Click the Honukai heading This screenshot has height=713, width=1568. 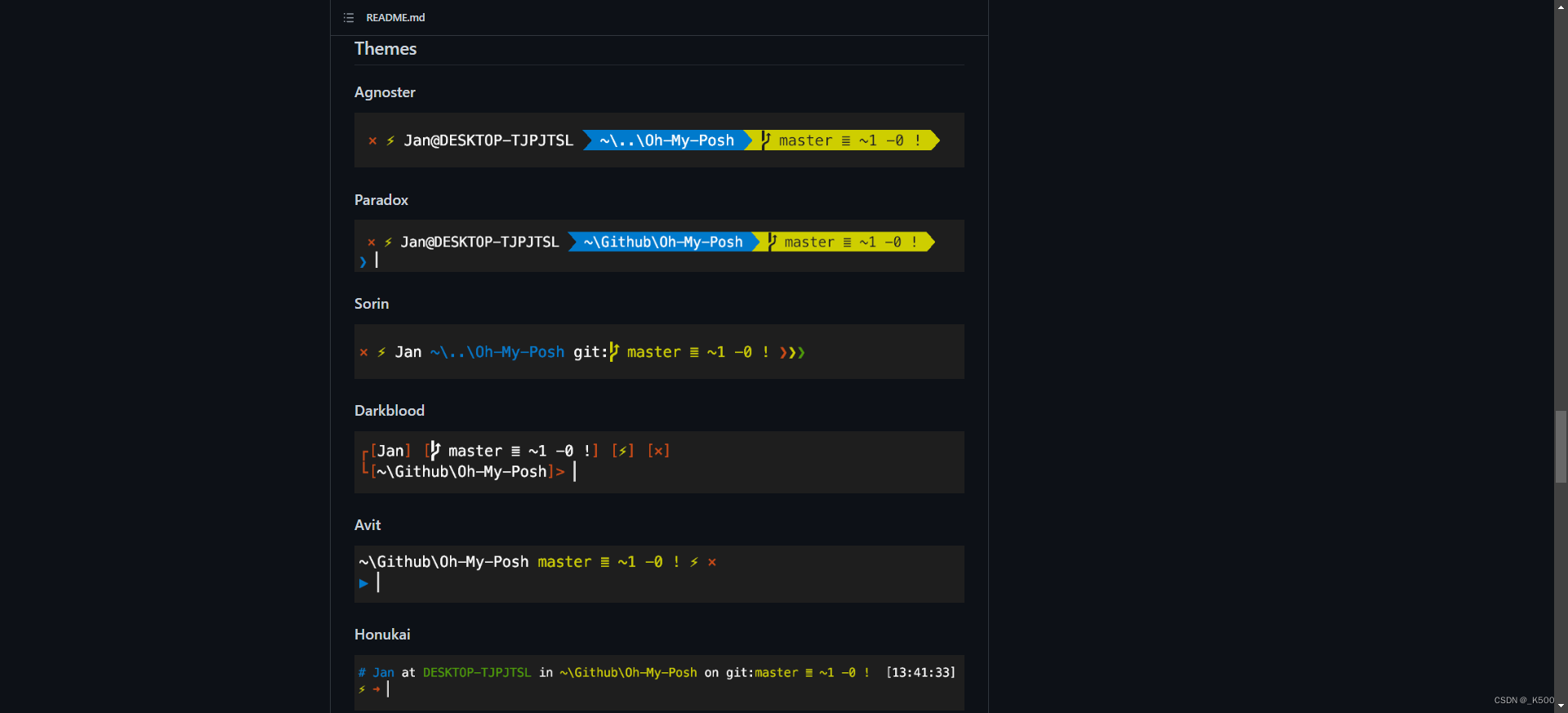(x=382, y=635)
